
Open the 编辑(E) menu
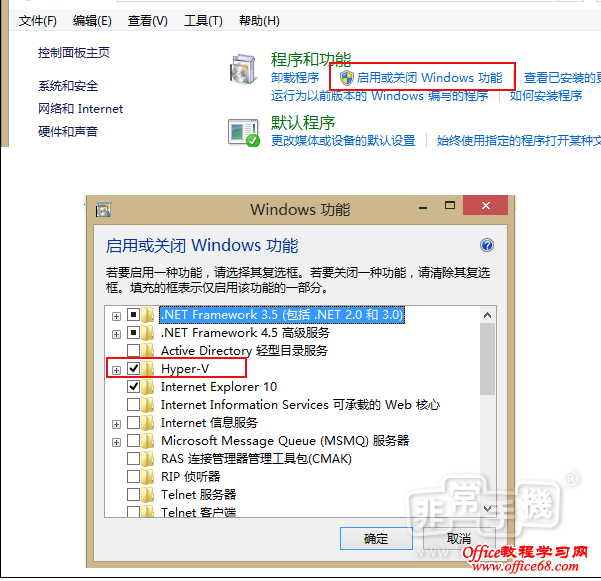(x=92, y=21)
